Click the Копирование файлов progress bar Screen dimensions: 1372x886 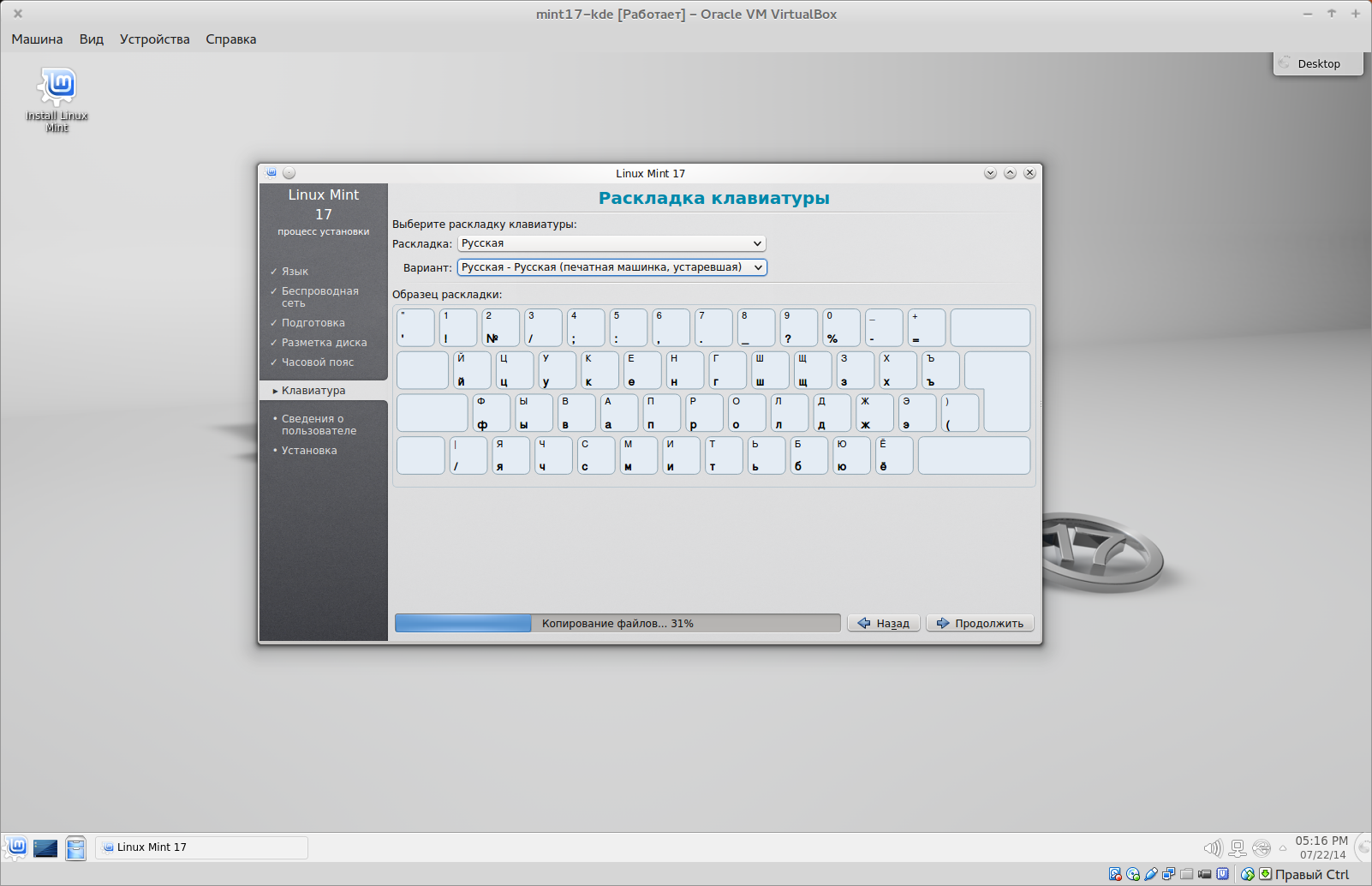click(617, 623)
